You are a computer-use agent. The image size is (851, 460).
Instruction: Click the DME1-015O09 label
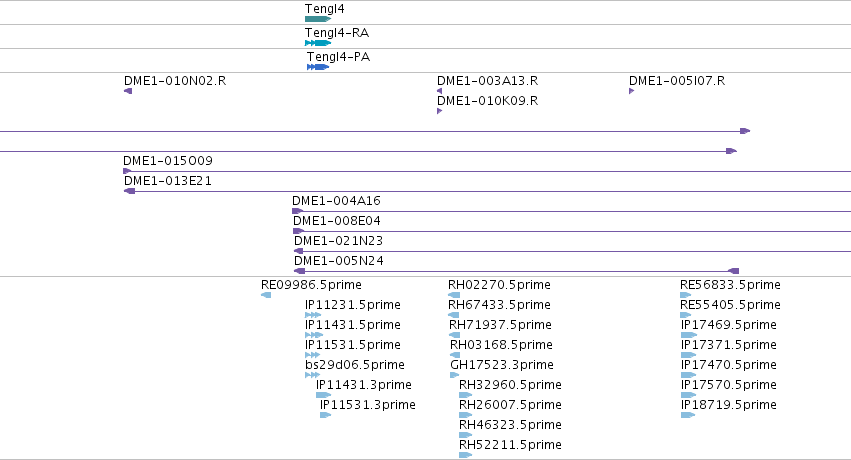[x=168, y=161]
